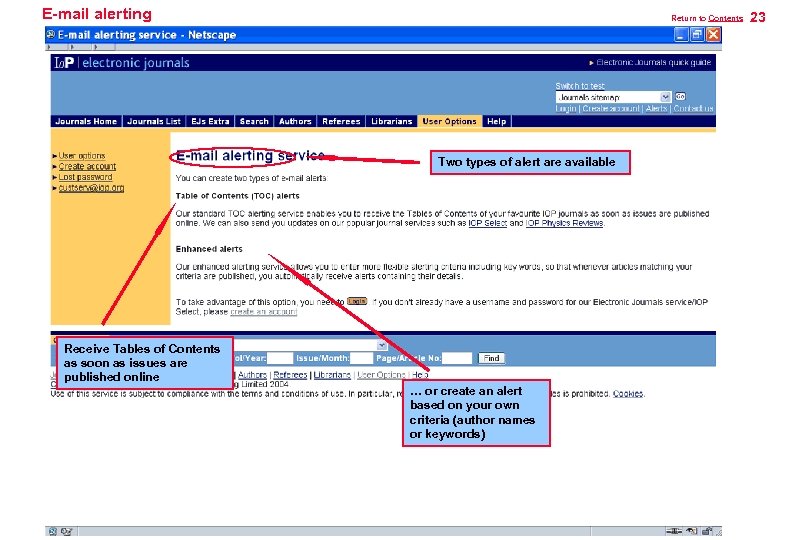Screen dimensions: 794x540
Task: Open the Referees tab
Action: point(341,122)
